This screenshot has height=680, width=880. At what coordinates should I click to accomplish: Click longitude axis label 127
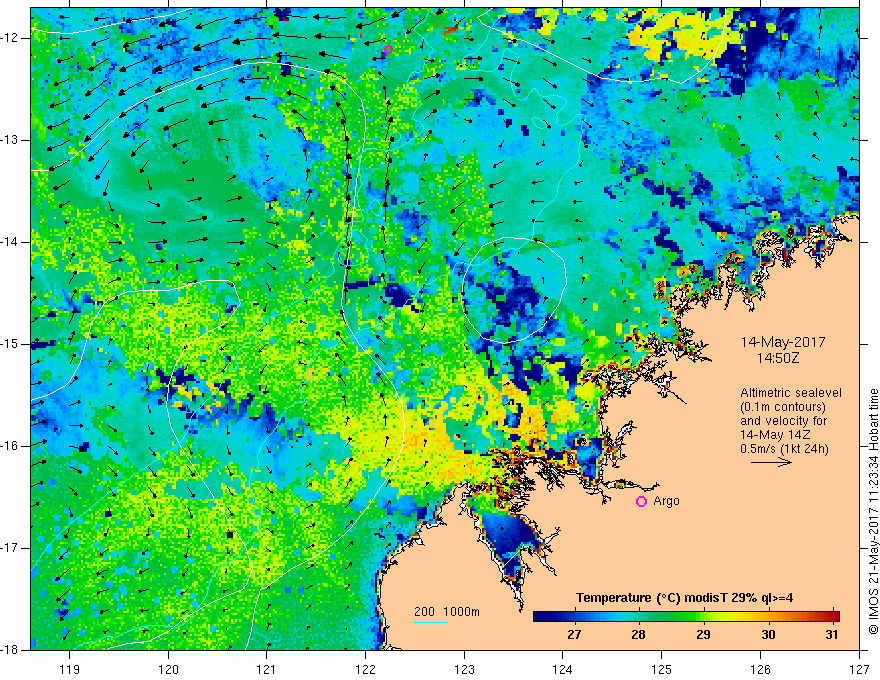[x=859, y=669]
